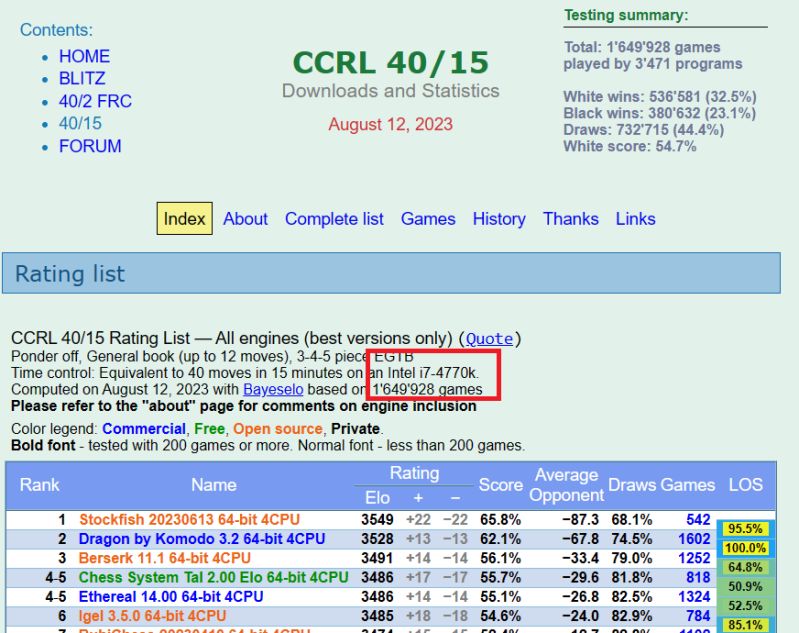Click the Score column header
This screenshot has width=799, height=633.
[x=500, y=485]
